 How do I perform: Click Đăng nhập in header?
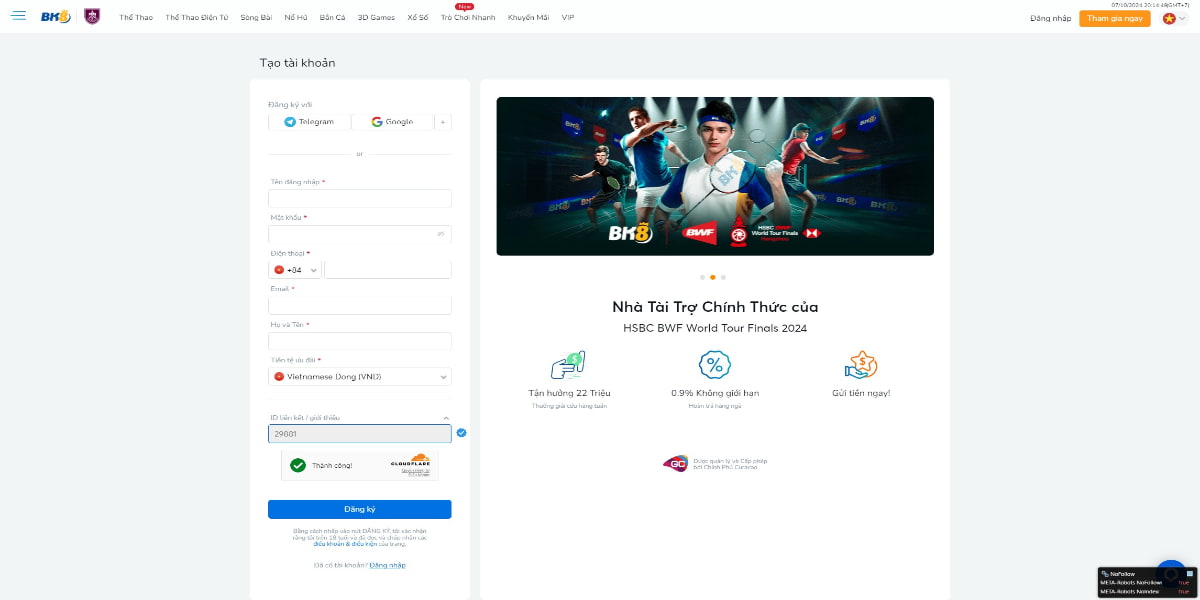click(x=1050, y=18)
